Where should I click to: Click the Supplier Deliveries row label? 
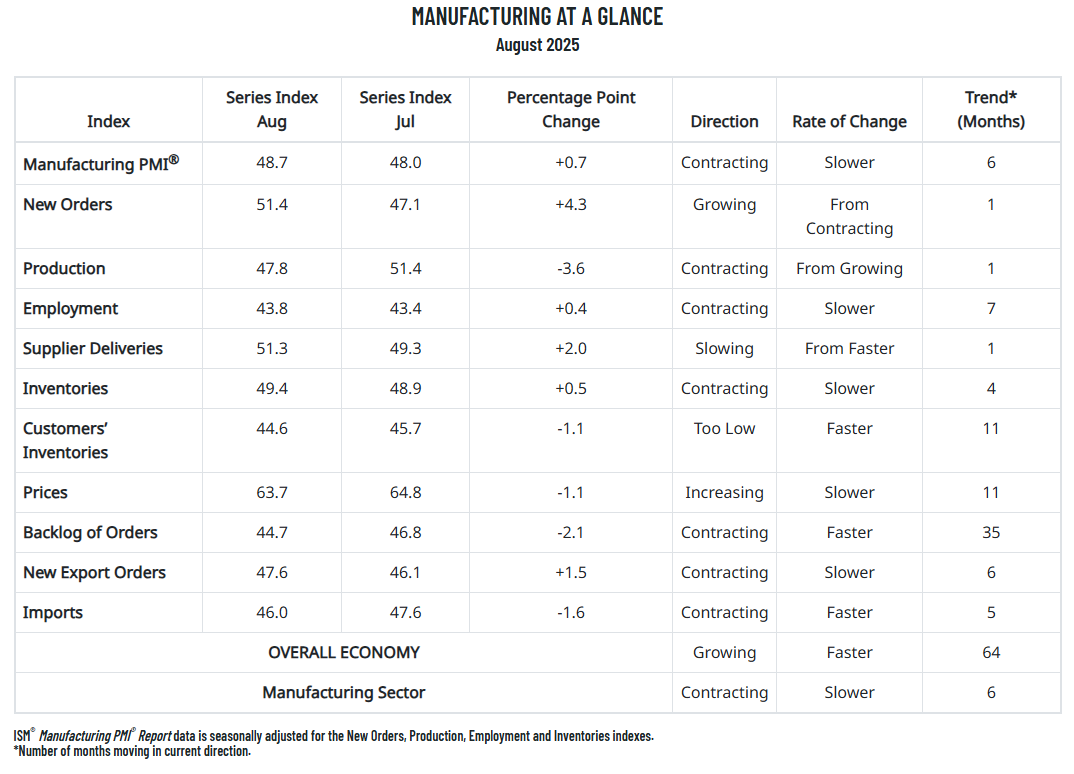tap(93, 349)
